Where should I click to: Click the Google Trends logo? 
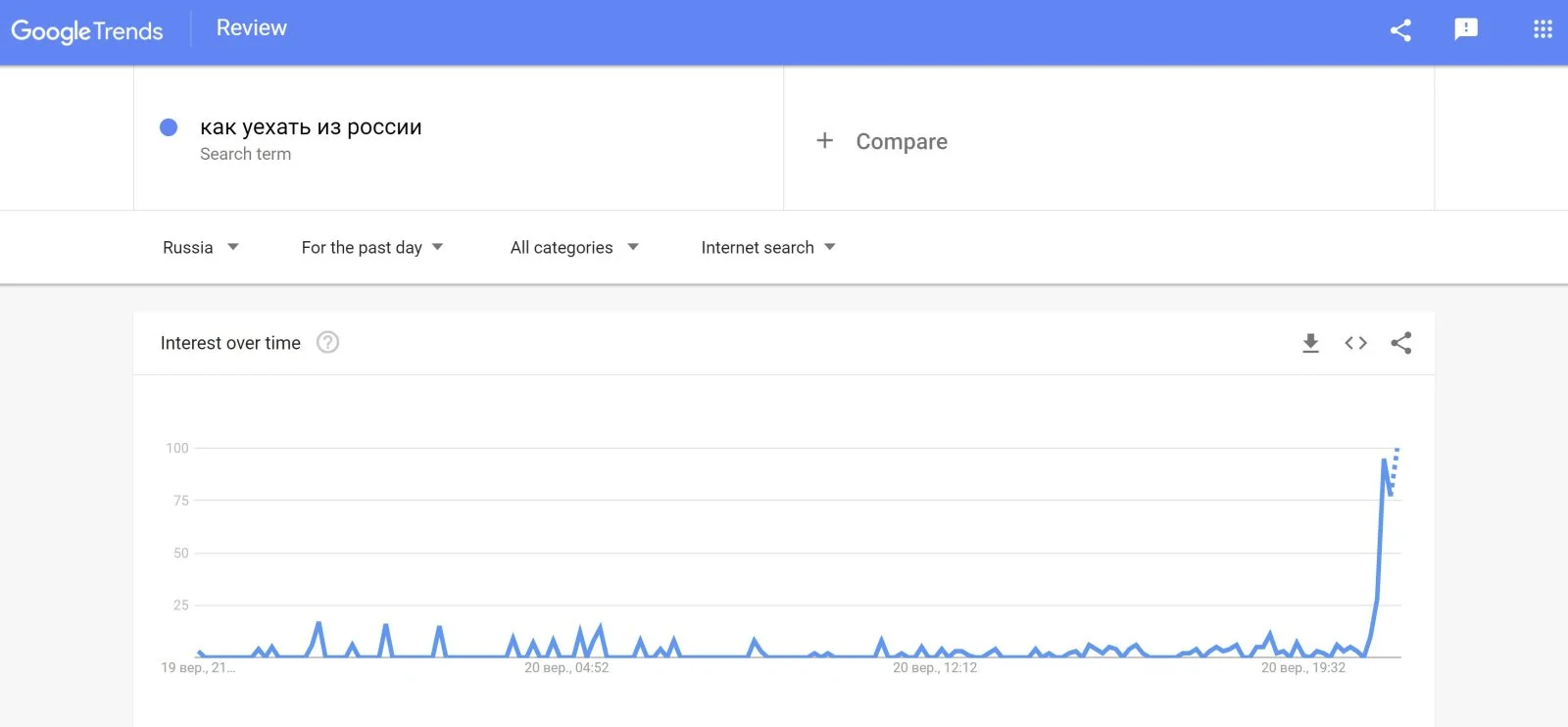(x=87, y=31)
